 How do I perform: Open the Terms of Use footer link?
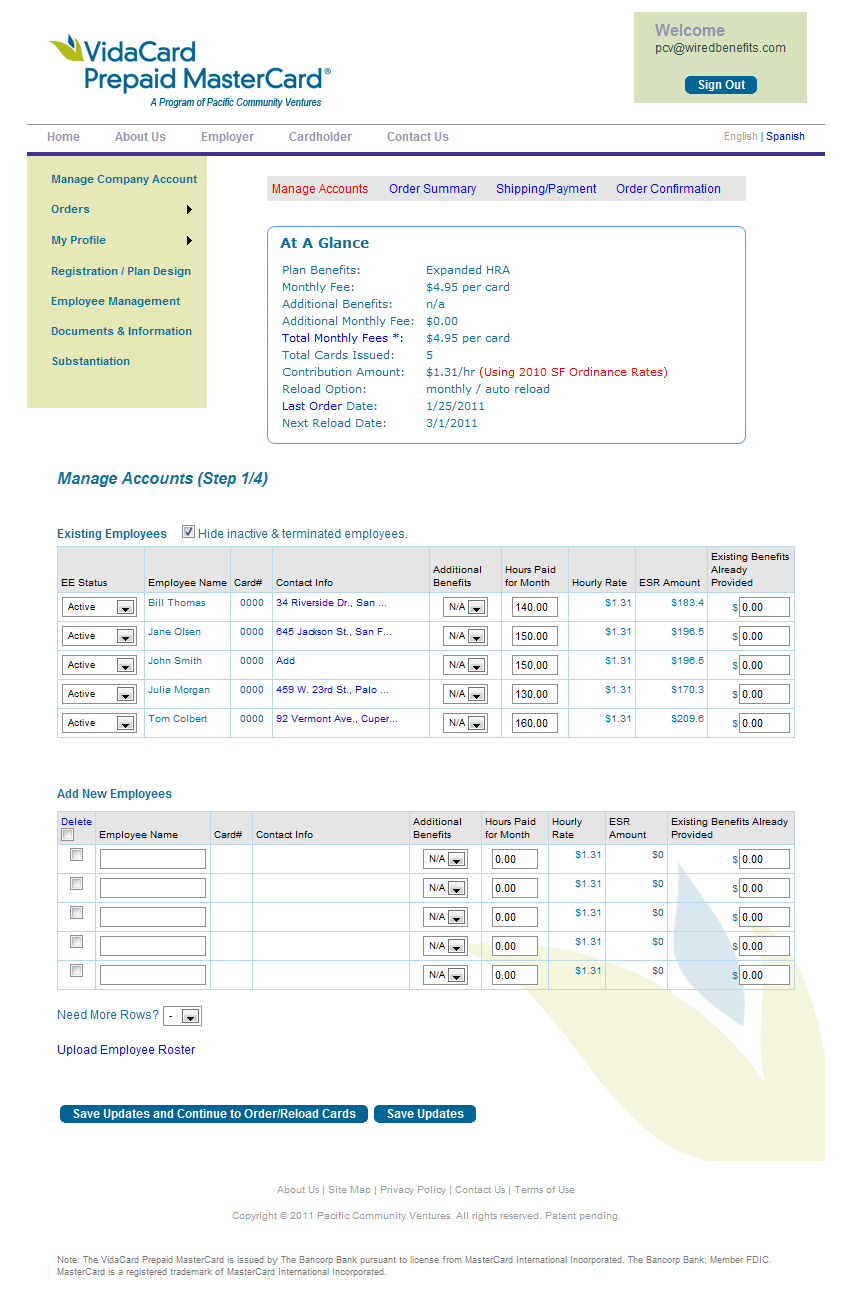tap(544, 1190)
